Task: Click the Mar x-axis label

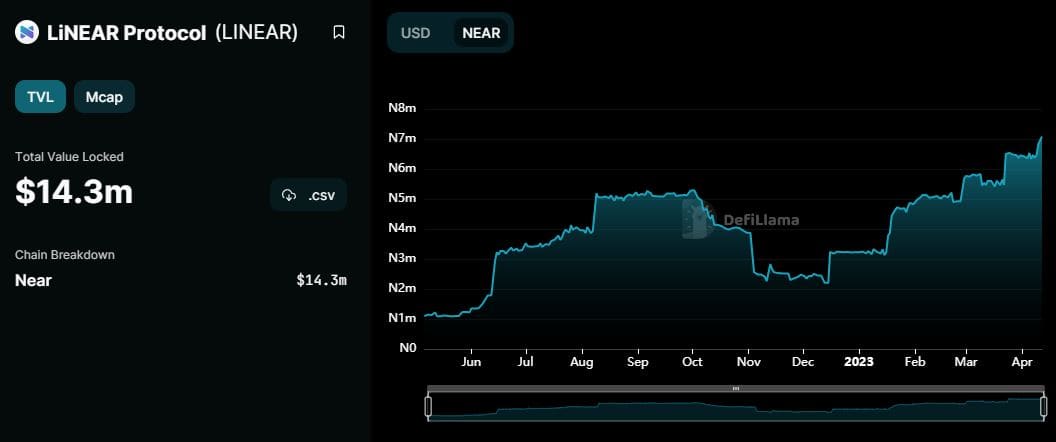Action: pos(967,362)
